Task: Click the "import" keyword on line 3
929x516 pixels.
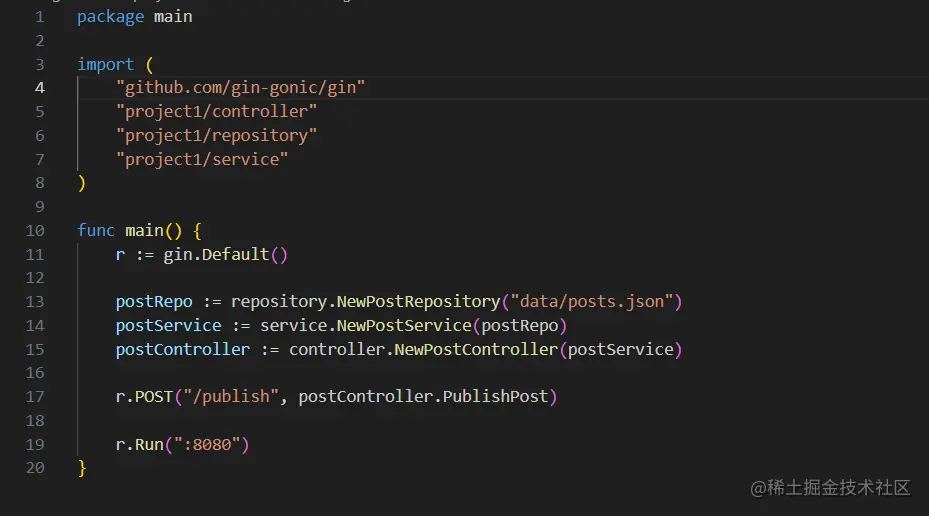Action: click(105, 64)
